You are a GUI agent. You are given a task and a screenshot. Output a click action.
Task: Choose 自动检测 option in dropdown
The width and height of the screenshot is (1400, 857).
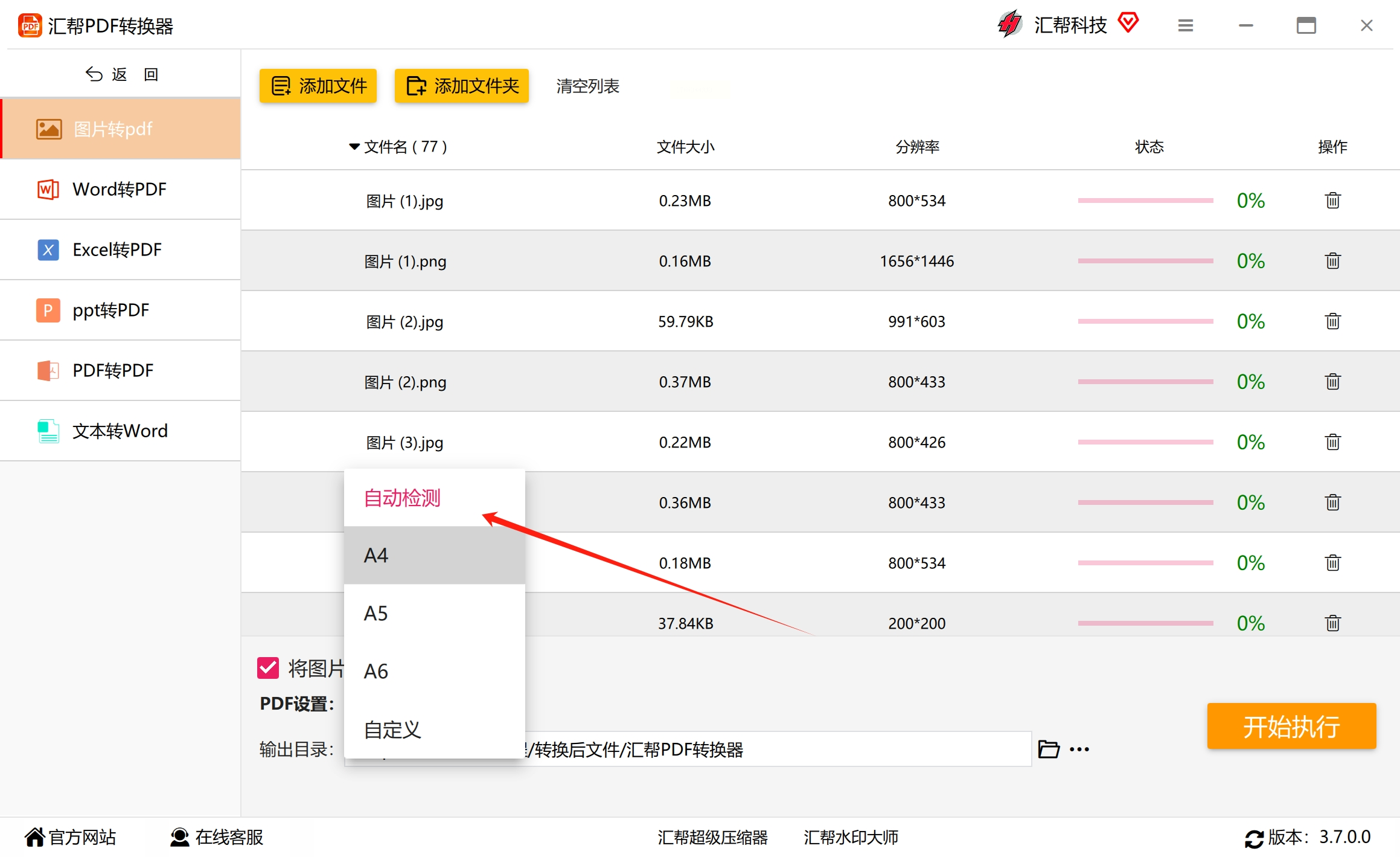tap(434, 498)
